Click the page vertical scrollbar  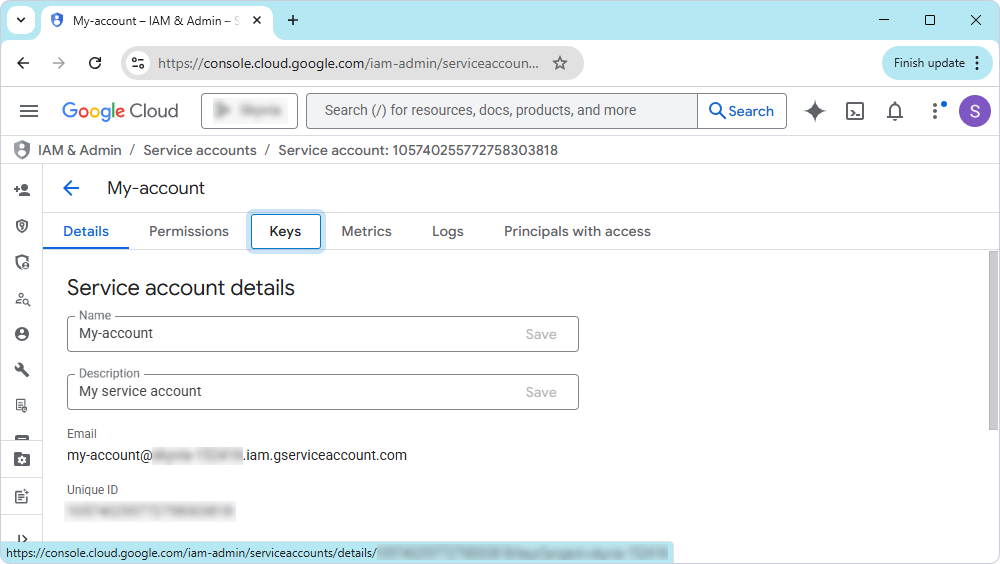pos(992,340)
